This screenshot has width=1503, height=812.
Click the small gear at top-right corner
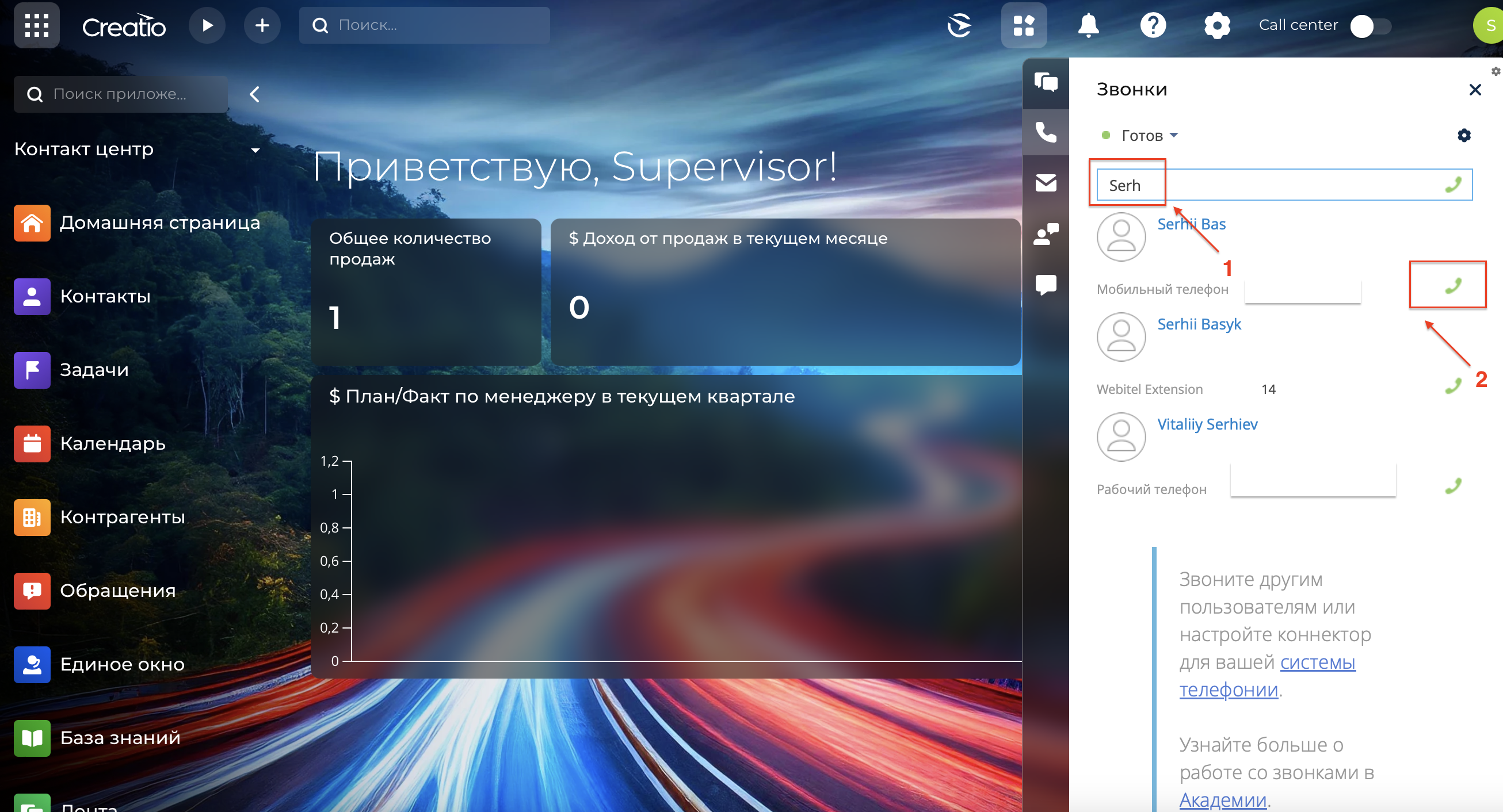pyautogui.click(x=1496, y=71)
